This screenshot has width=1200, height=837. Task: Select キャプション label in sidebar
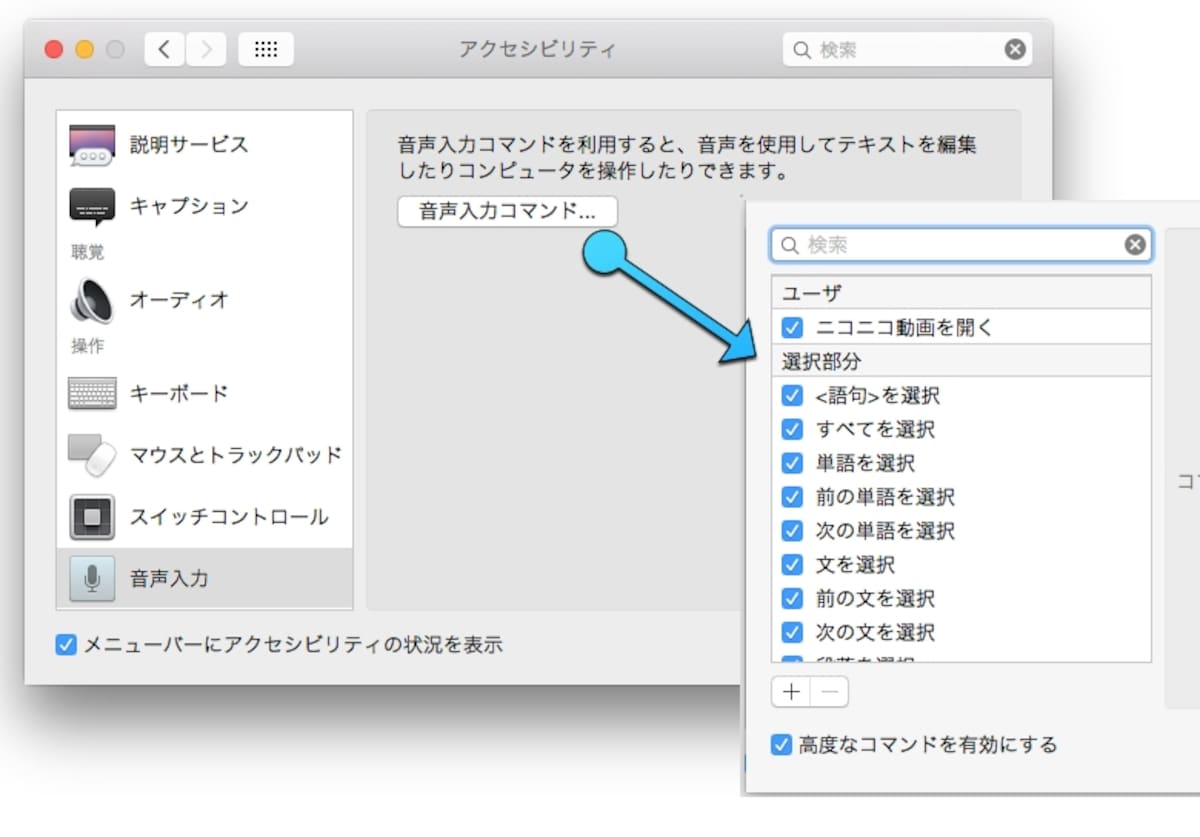tap(189, 207)
